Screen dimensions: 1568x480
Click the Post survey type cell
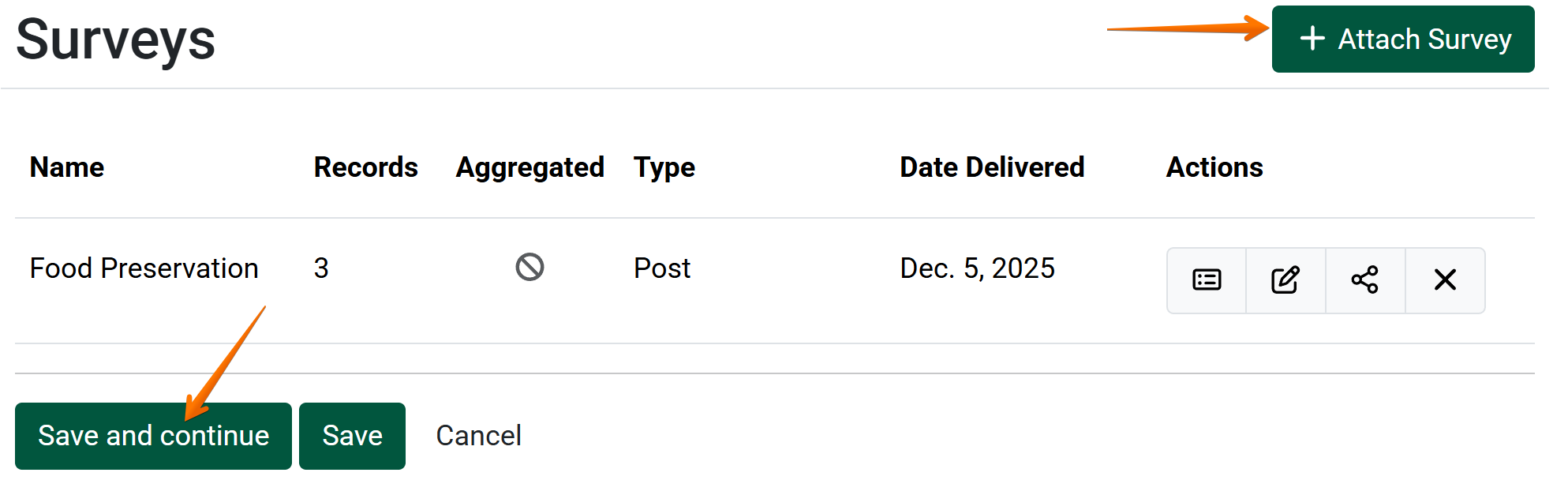[662, 268]
